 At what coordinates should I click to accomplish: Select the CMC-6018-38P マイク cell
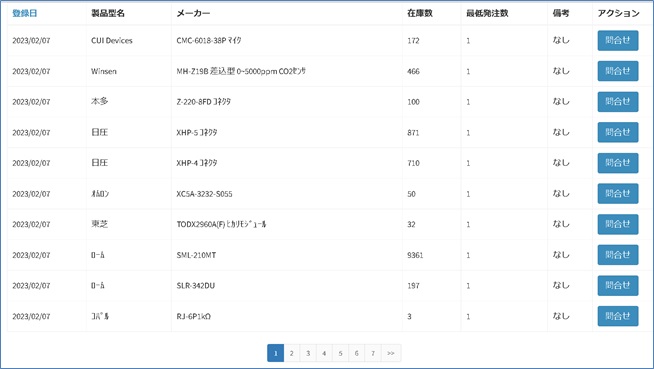coord(209,40)
